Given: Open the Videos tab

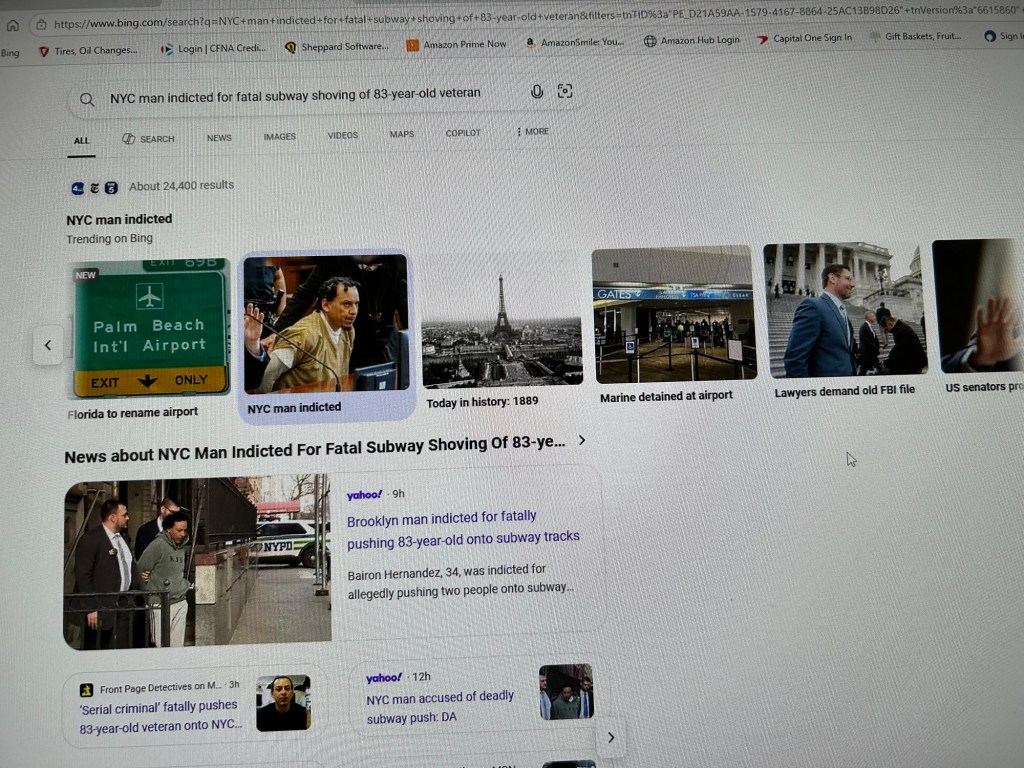Looking at the screenshot, I should pos(342,136).
